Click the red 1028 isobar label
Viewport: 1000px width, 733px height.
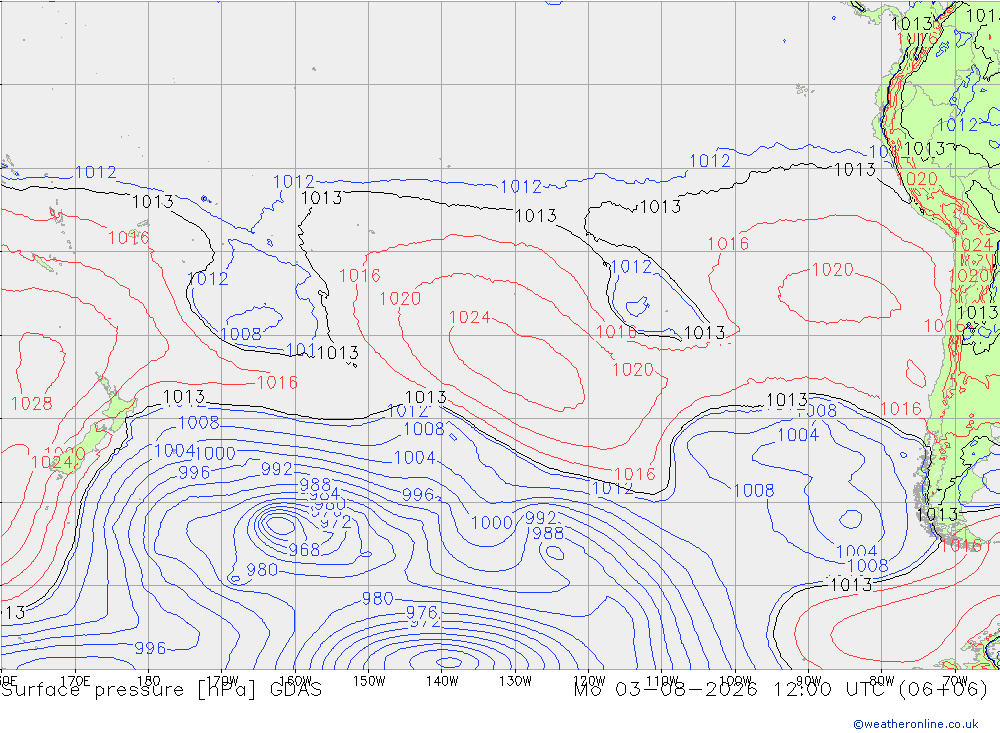tap(32, 403)
